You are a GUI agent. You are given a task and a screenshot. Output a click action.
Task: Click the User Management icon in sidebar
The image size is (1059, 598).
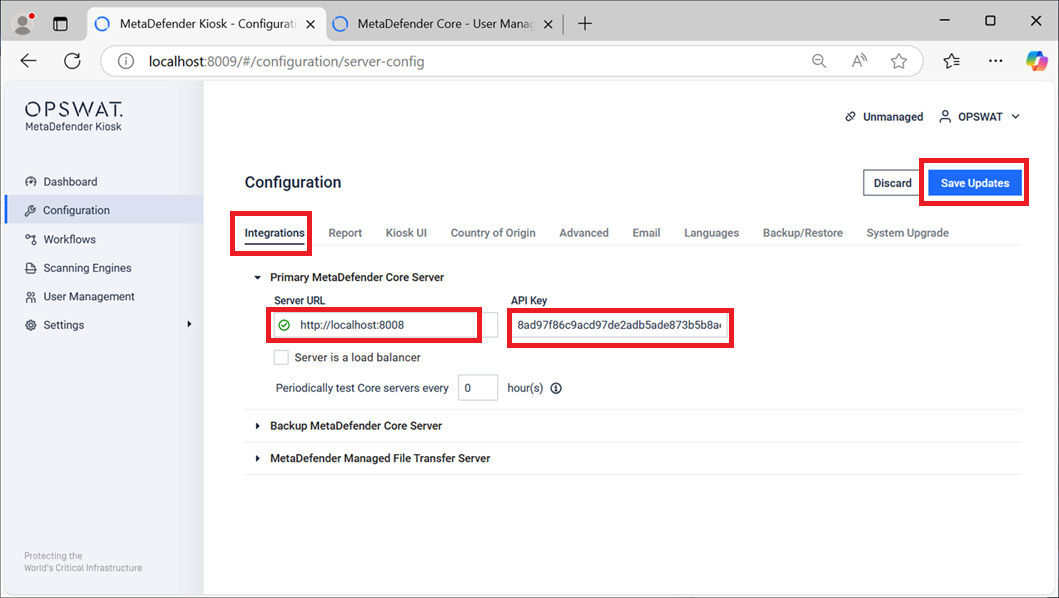31,297
